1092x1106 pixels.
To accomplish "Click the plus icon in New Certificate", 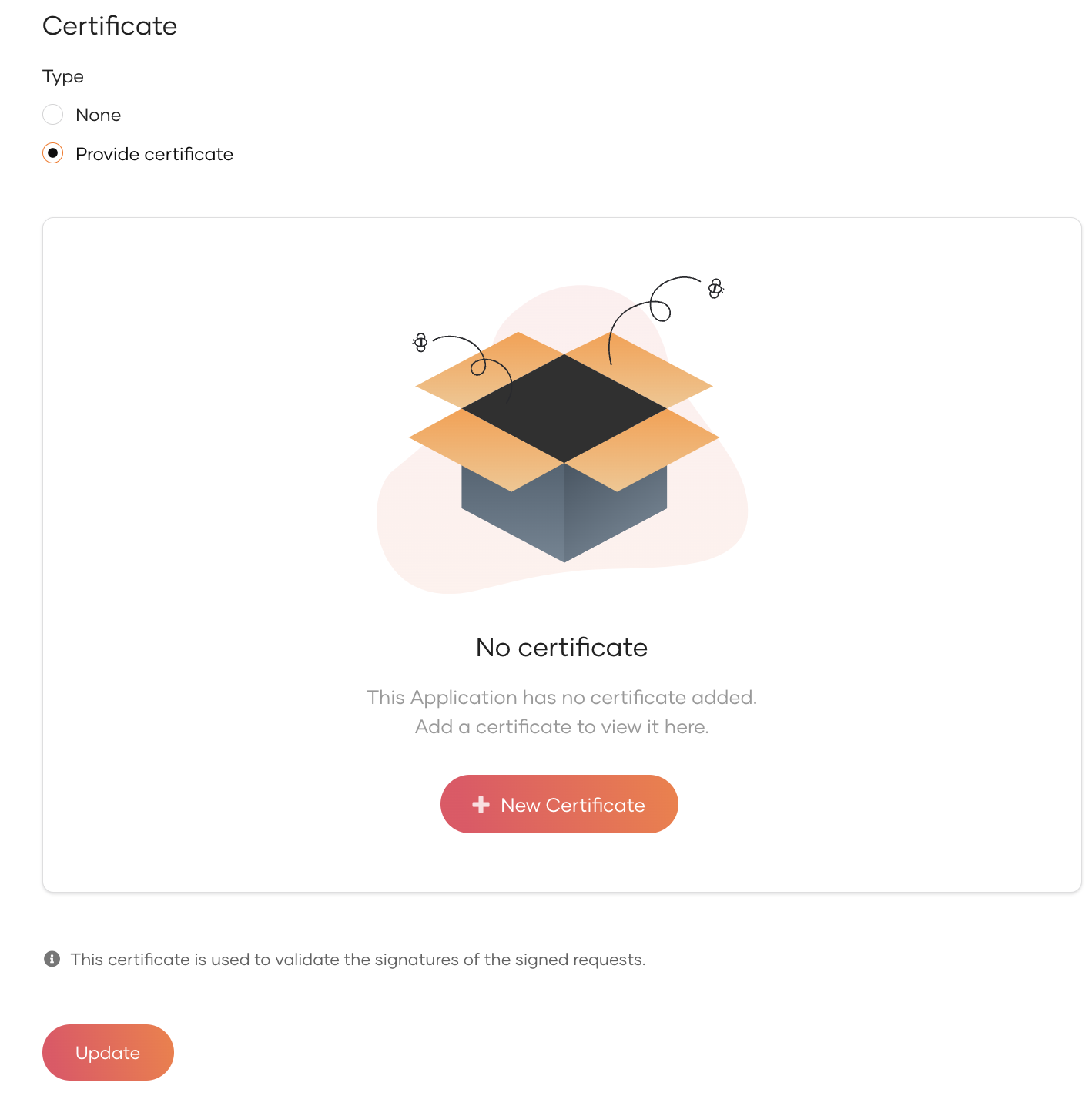I will click(x=481, y=805).
